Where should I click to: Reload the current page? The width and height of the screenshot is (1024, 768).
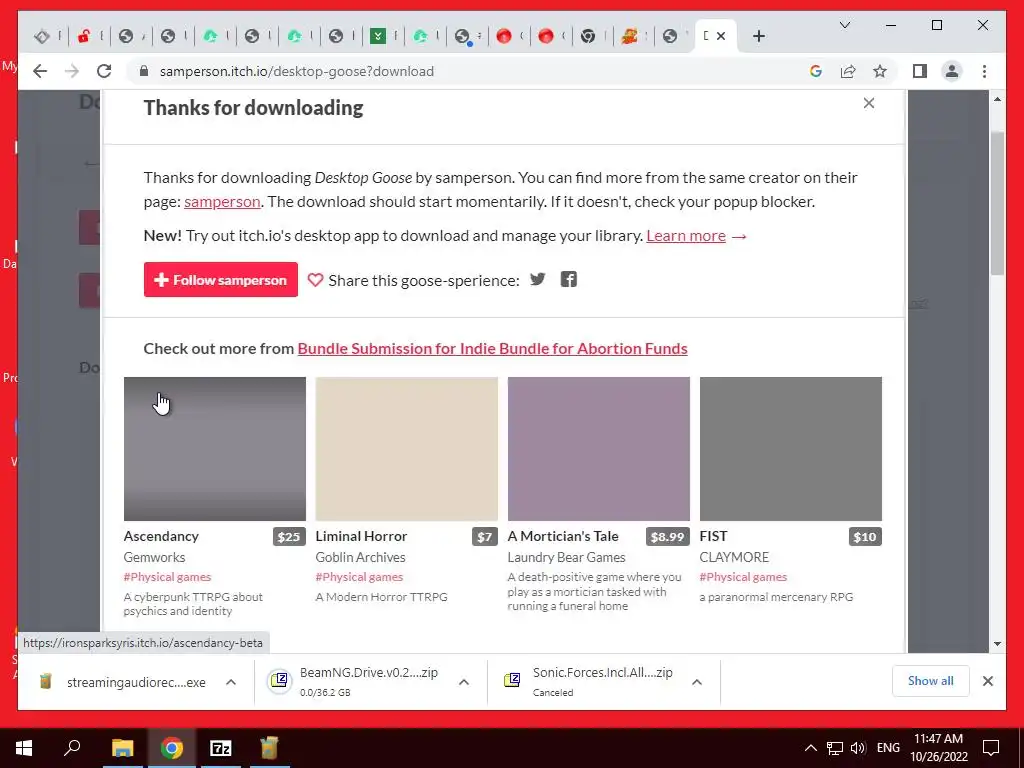tap(104, 71)
